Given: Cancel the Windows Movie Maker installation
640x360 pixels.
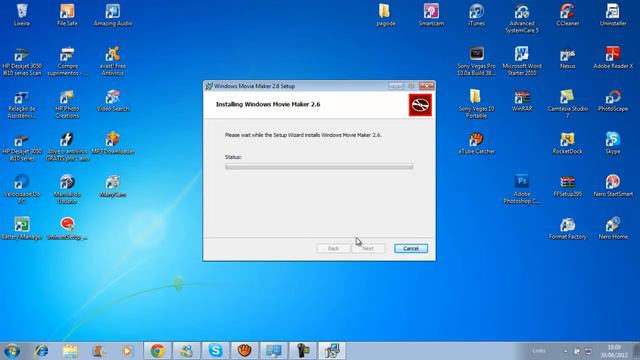Looking at the screenshot, I should coord(411,248).
